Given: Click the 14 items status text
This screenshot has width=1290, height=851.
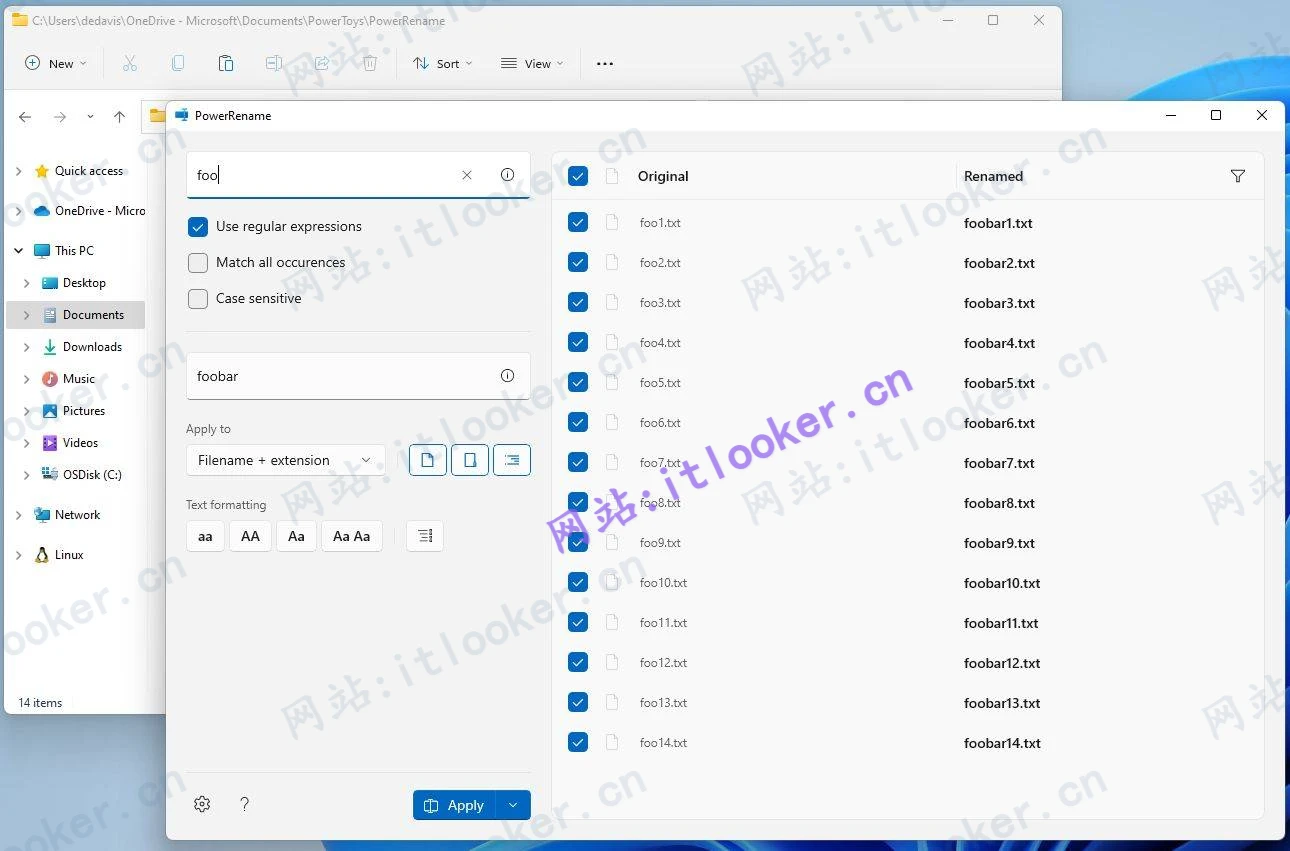Looking at the screenshot, I should tap(40, 703).
